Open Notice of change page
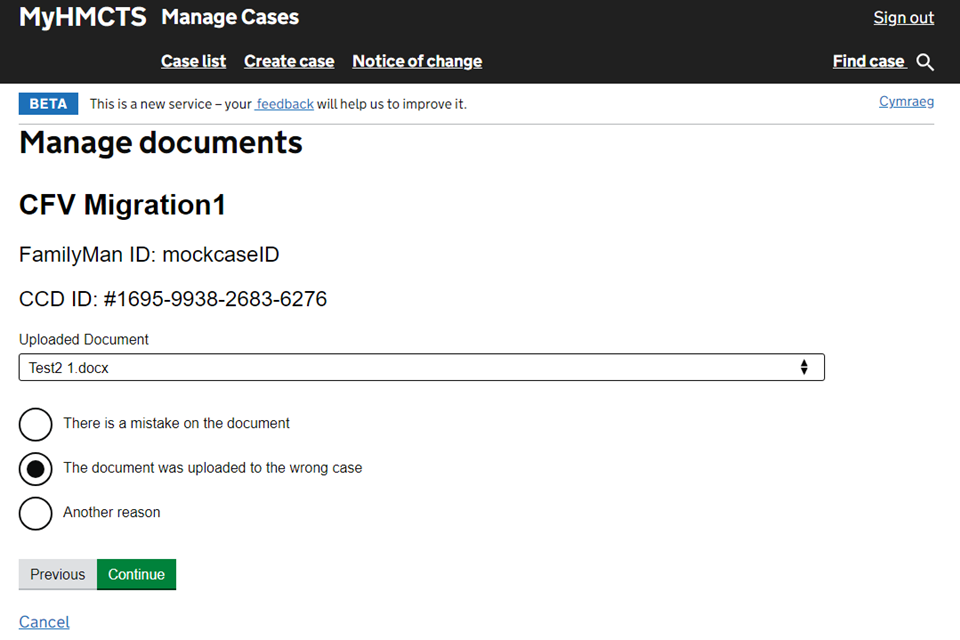This screenshot has height=640, width=960. click(x=417, y=61)
